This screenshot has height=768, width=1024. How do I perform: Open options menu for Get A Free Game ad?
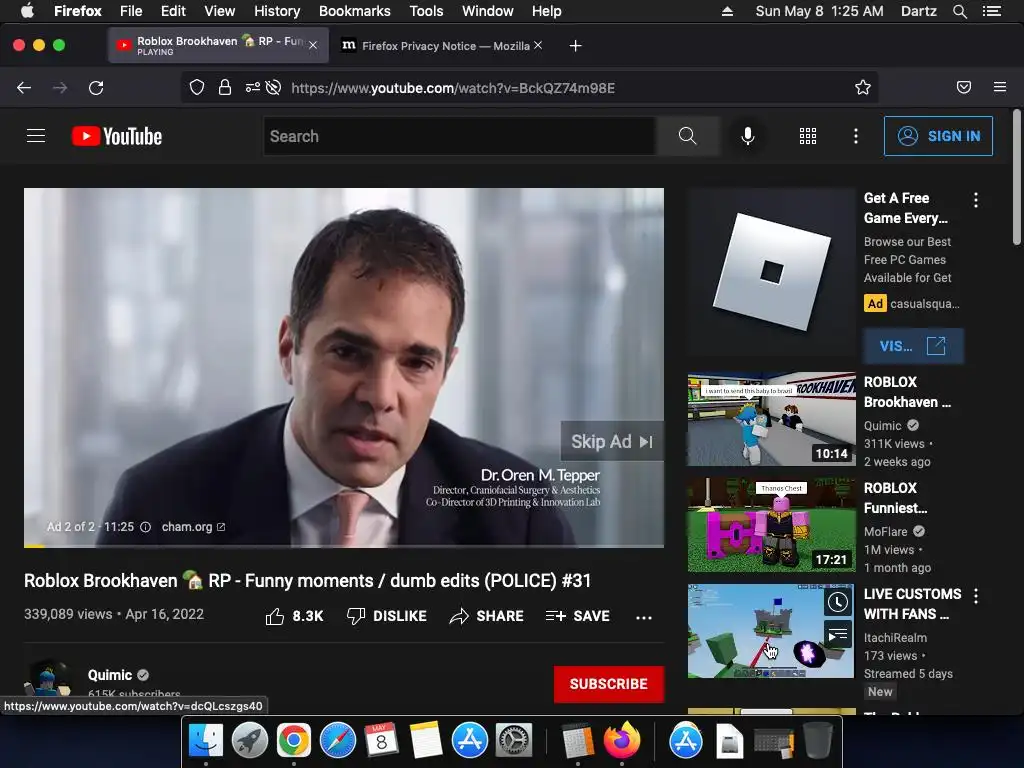point(976,200)
